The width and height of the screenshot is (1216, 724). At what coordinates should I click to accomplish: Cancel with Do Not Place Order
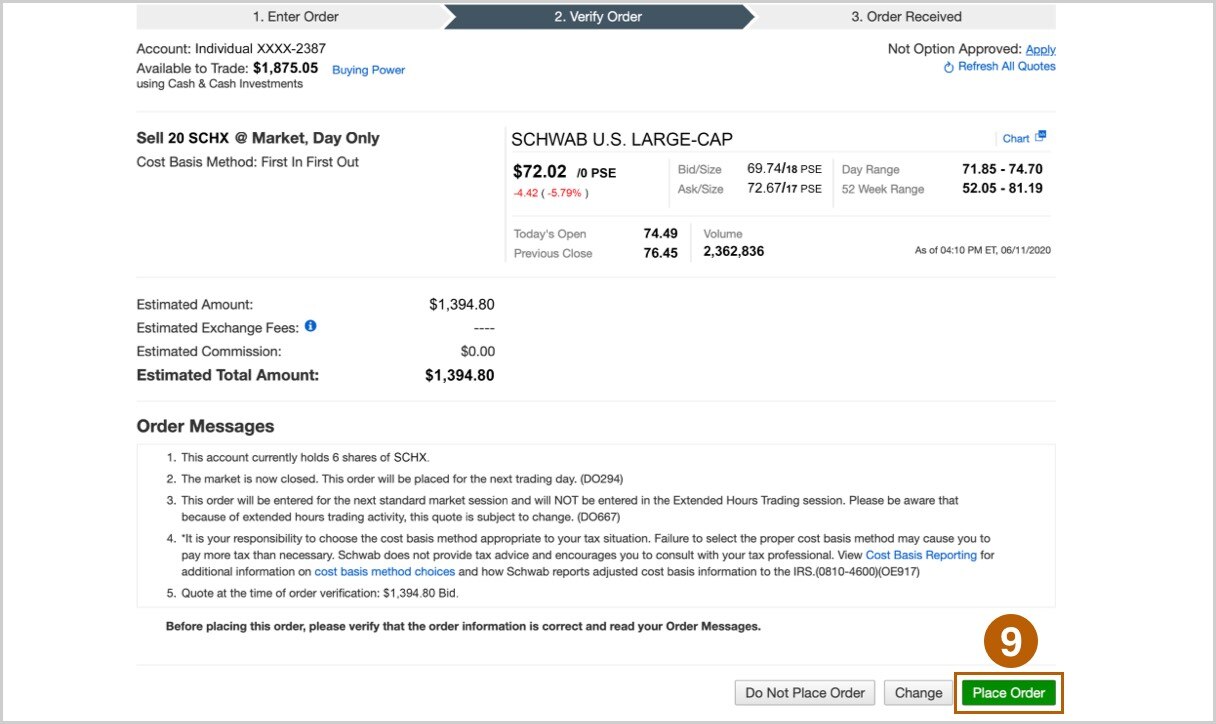point(805,693)
